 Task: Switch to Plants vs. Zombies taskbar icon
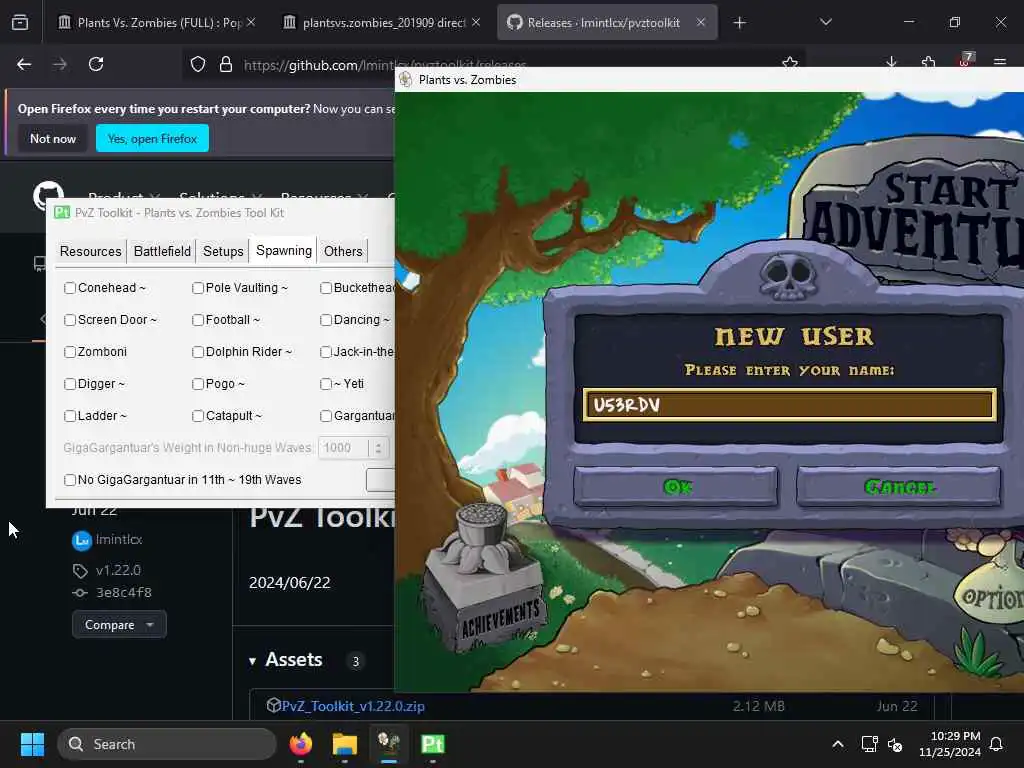[389, 744]
